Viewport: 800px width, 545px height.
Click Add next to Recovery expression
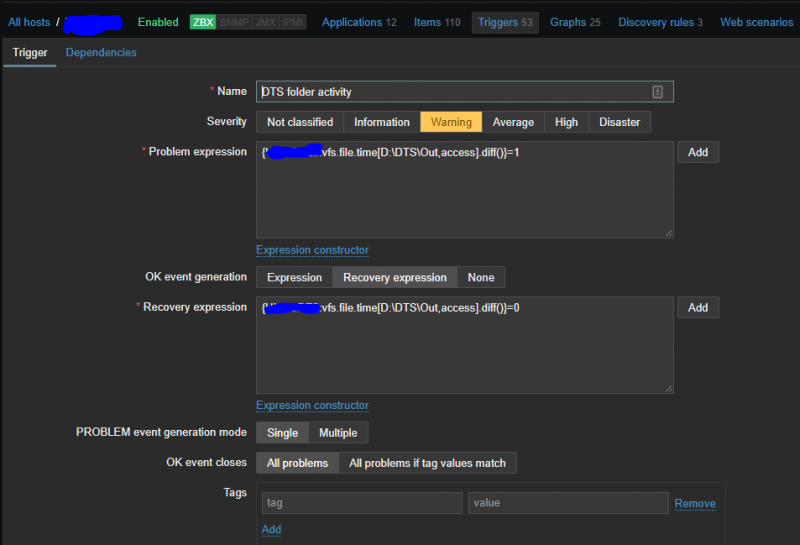click(x=698, y=307)
